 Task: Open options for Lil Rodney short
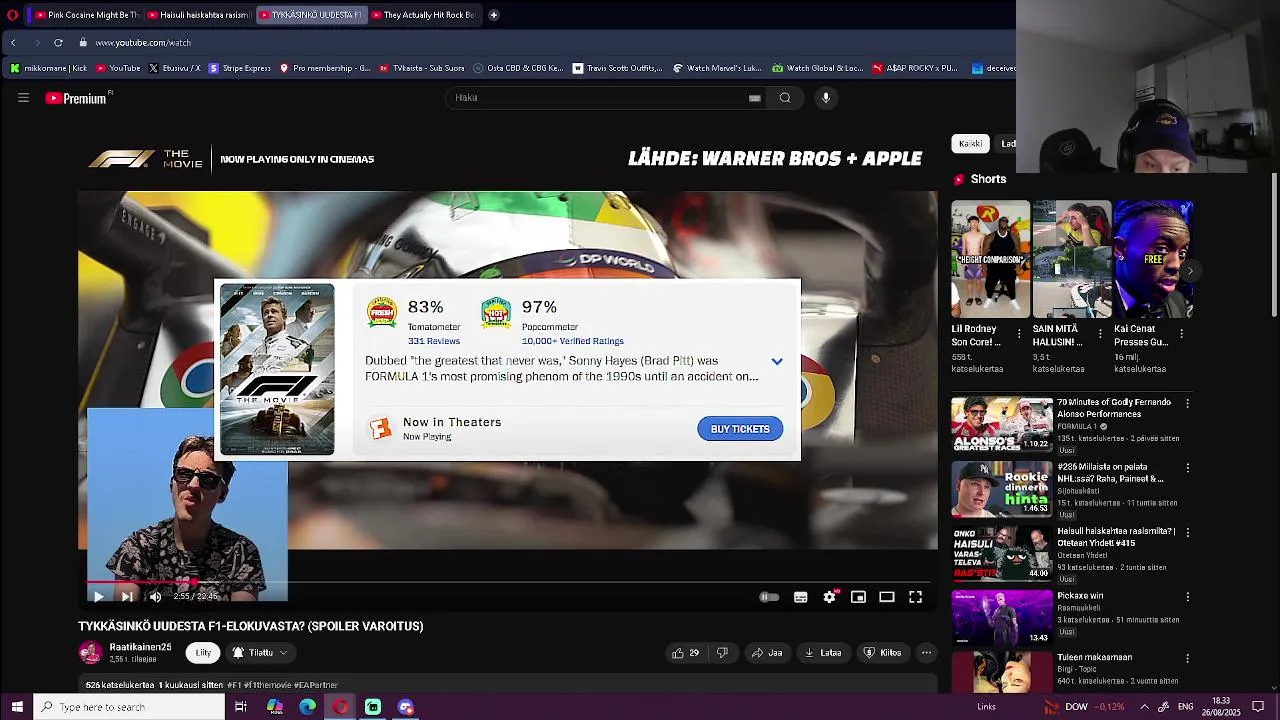tap(1019, 334)
